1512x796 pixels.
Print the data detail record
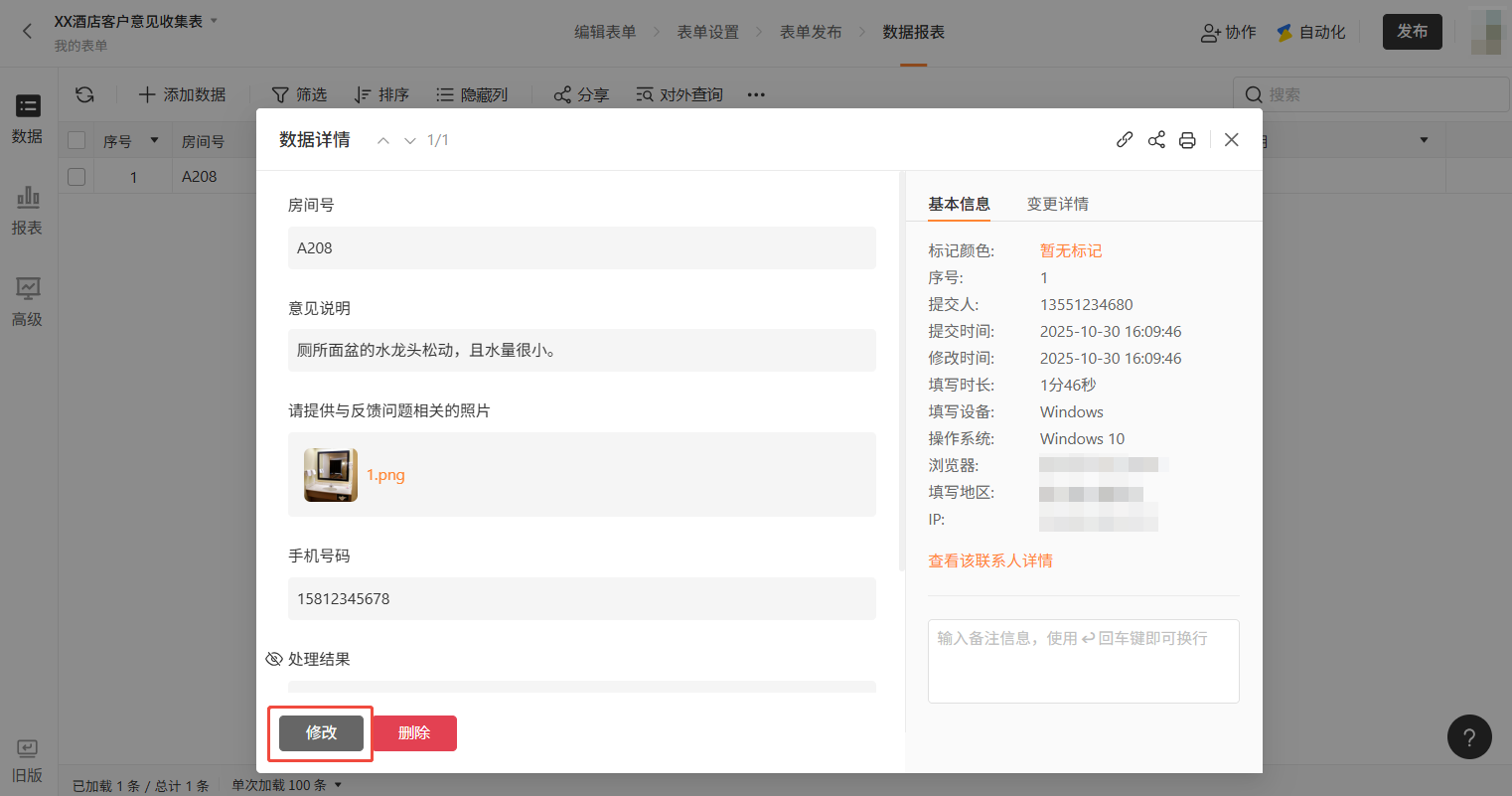click(1187, 140)
